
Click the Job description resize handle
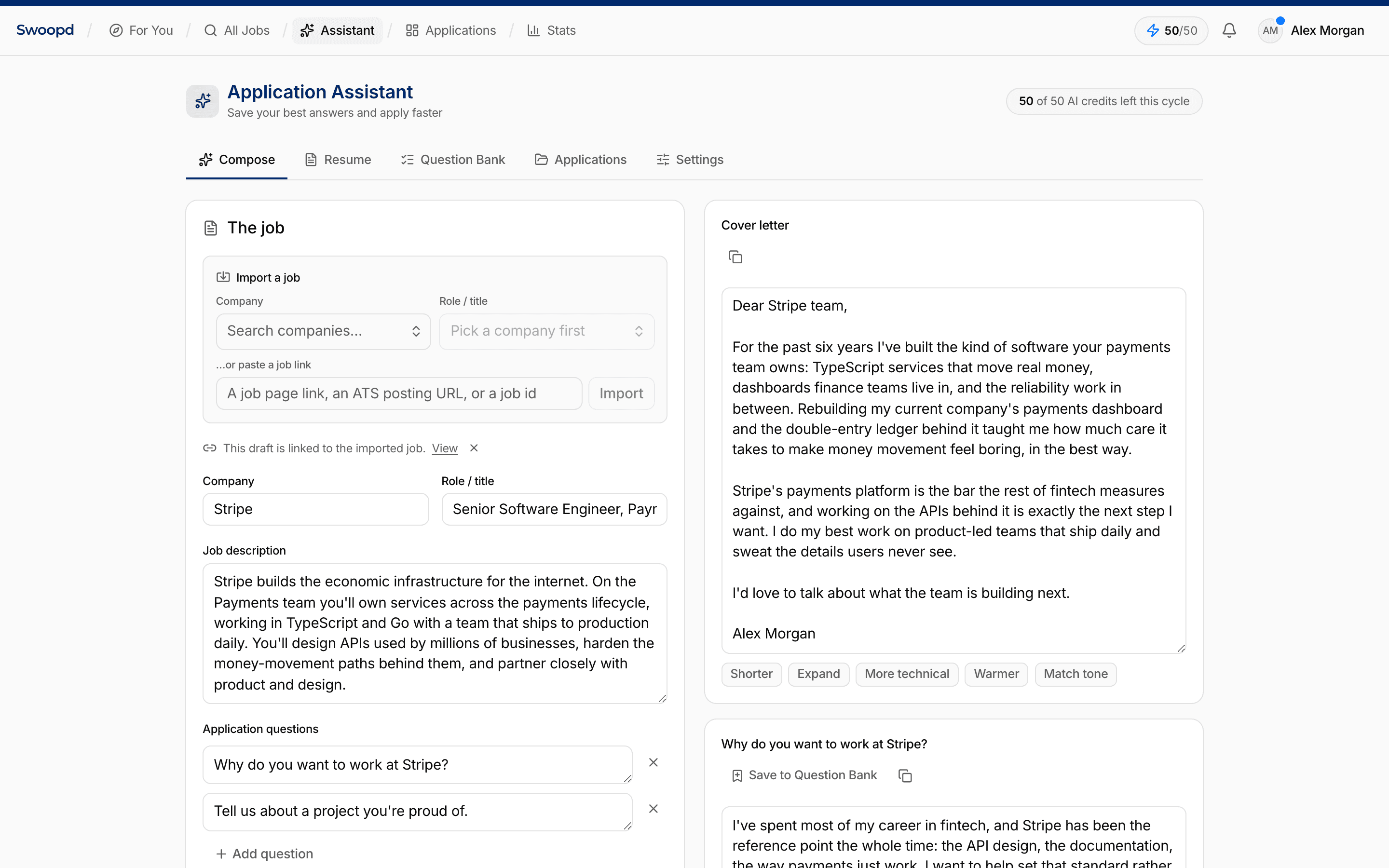pos(662,698)
